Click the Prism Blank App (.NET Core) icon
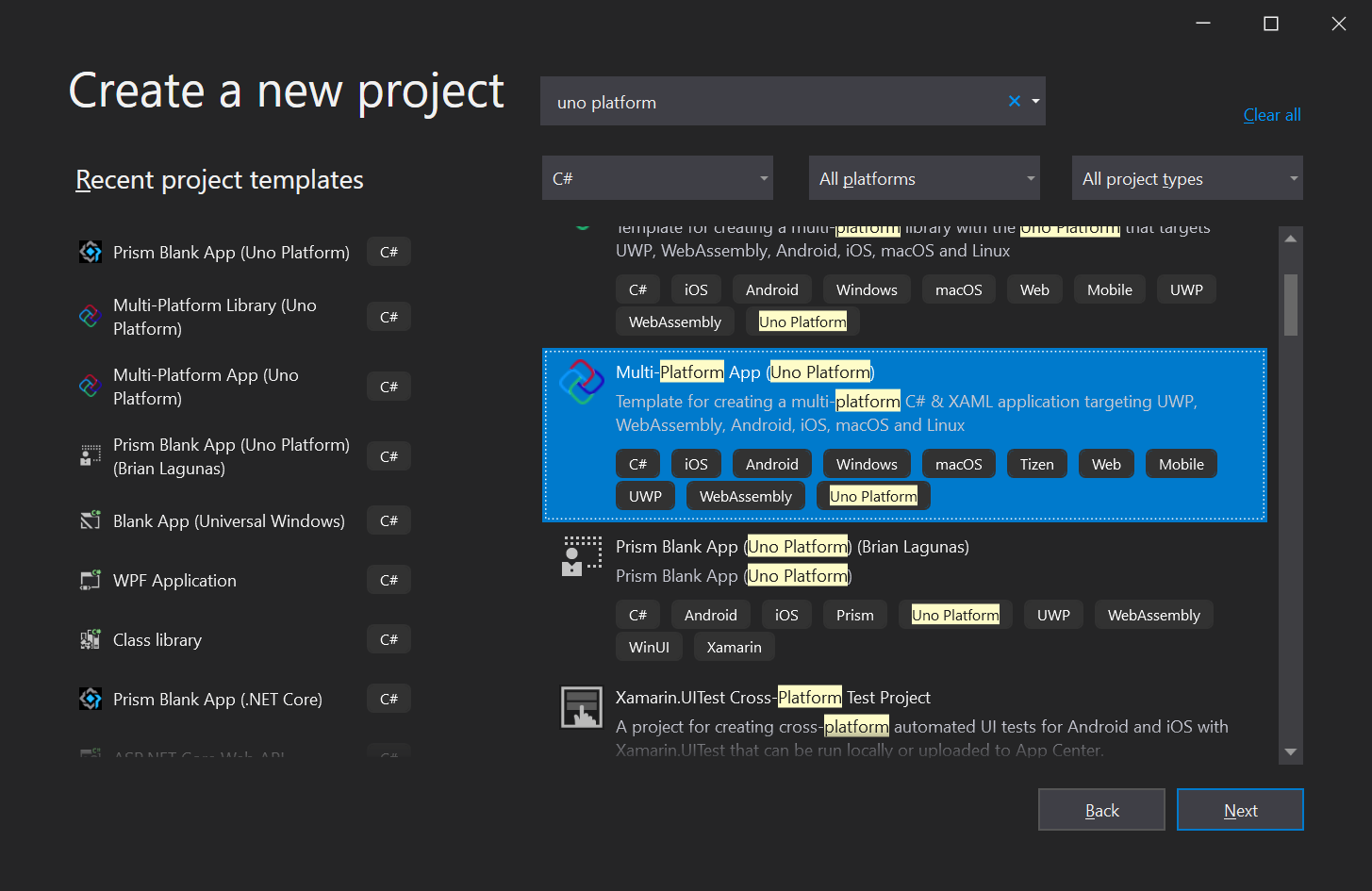Viewport: 1372px width, 891px height. (x=91, y=699)
